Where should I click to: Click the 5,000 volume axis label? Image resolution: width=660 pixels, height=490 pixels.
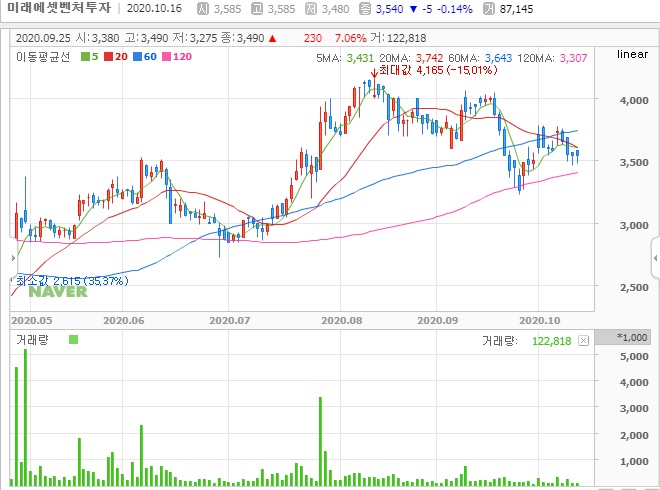pyautogui.click(x=634, y=357)
